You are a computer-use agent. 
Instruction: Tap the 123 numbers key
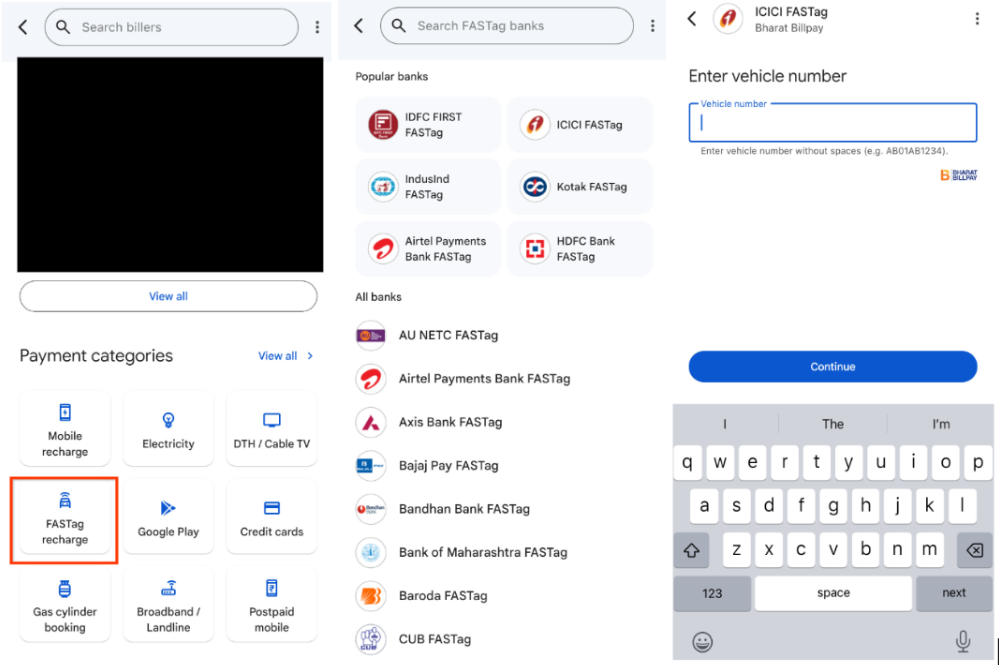(x=712, y=594)
